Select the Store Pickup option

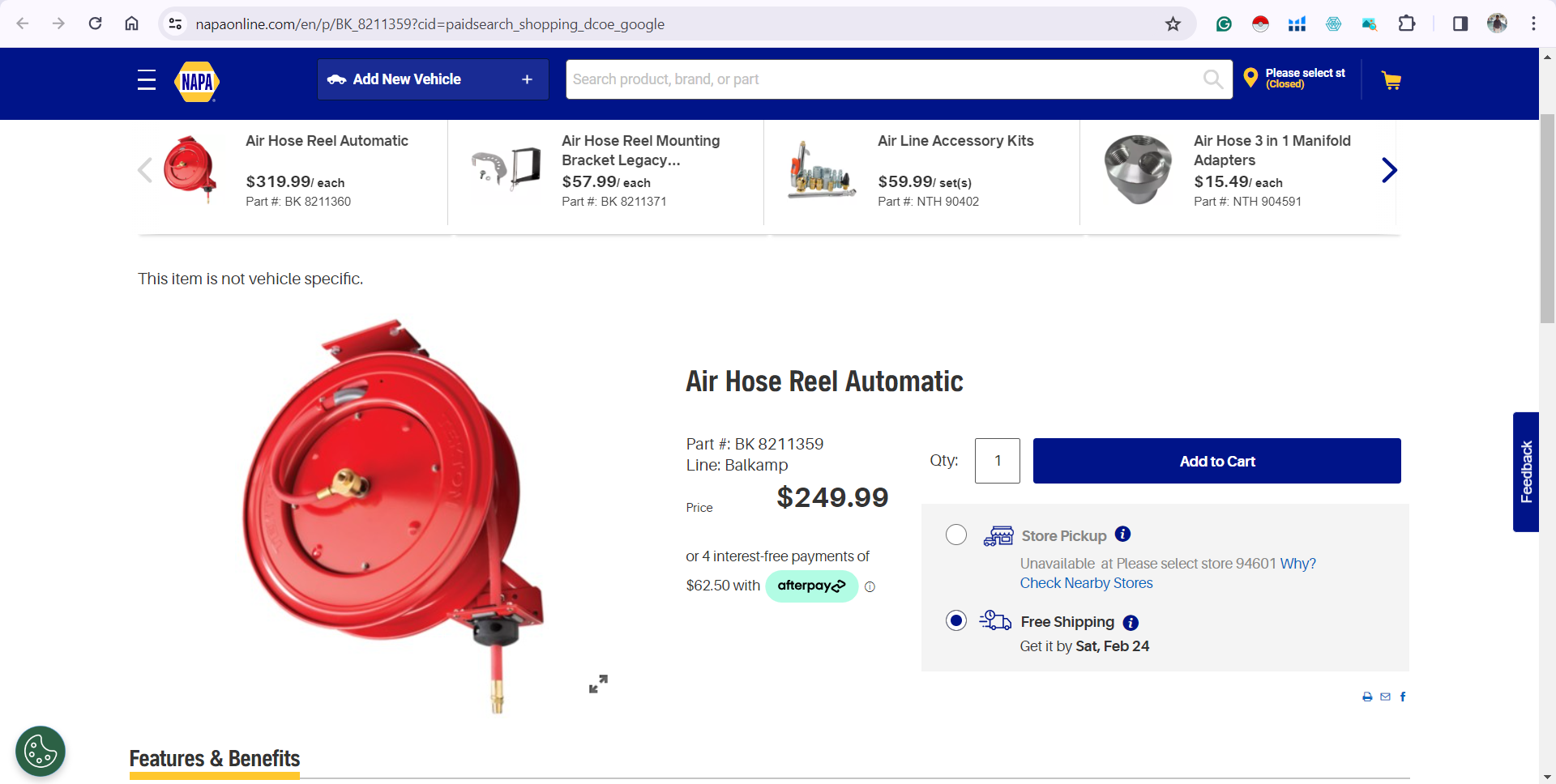[x=956, y=535]
